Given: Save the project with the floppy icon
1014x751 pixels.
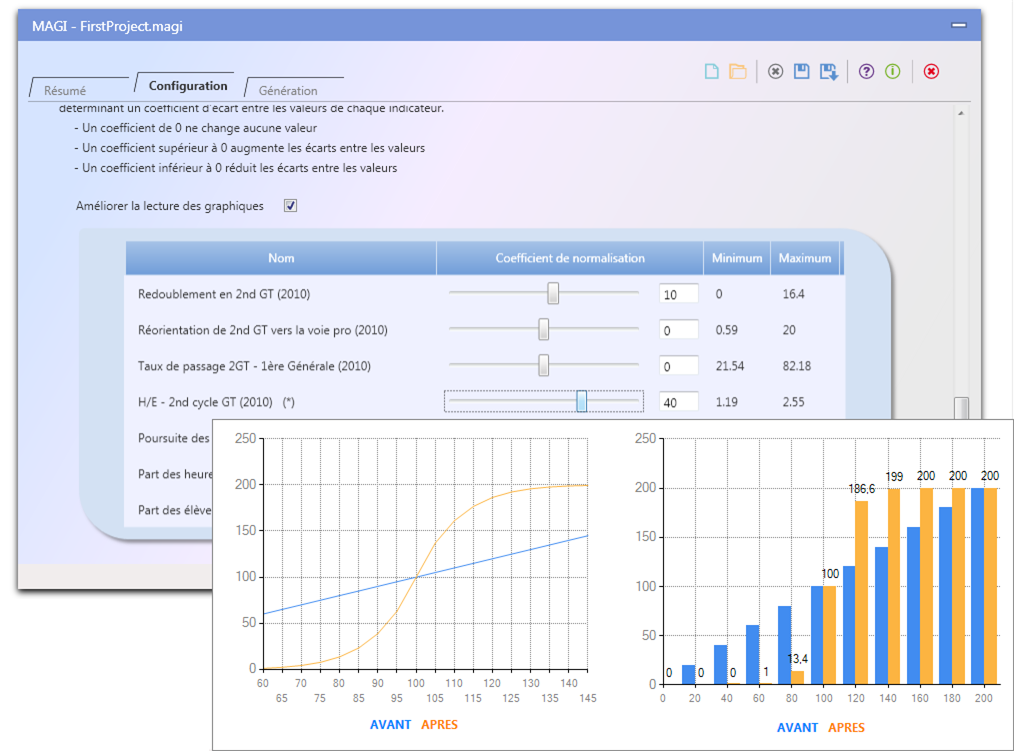Looking at the screenshot, I should 801,71.
